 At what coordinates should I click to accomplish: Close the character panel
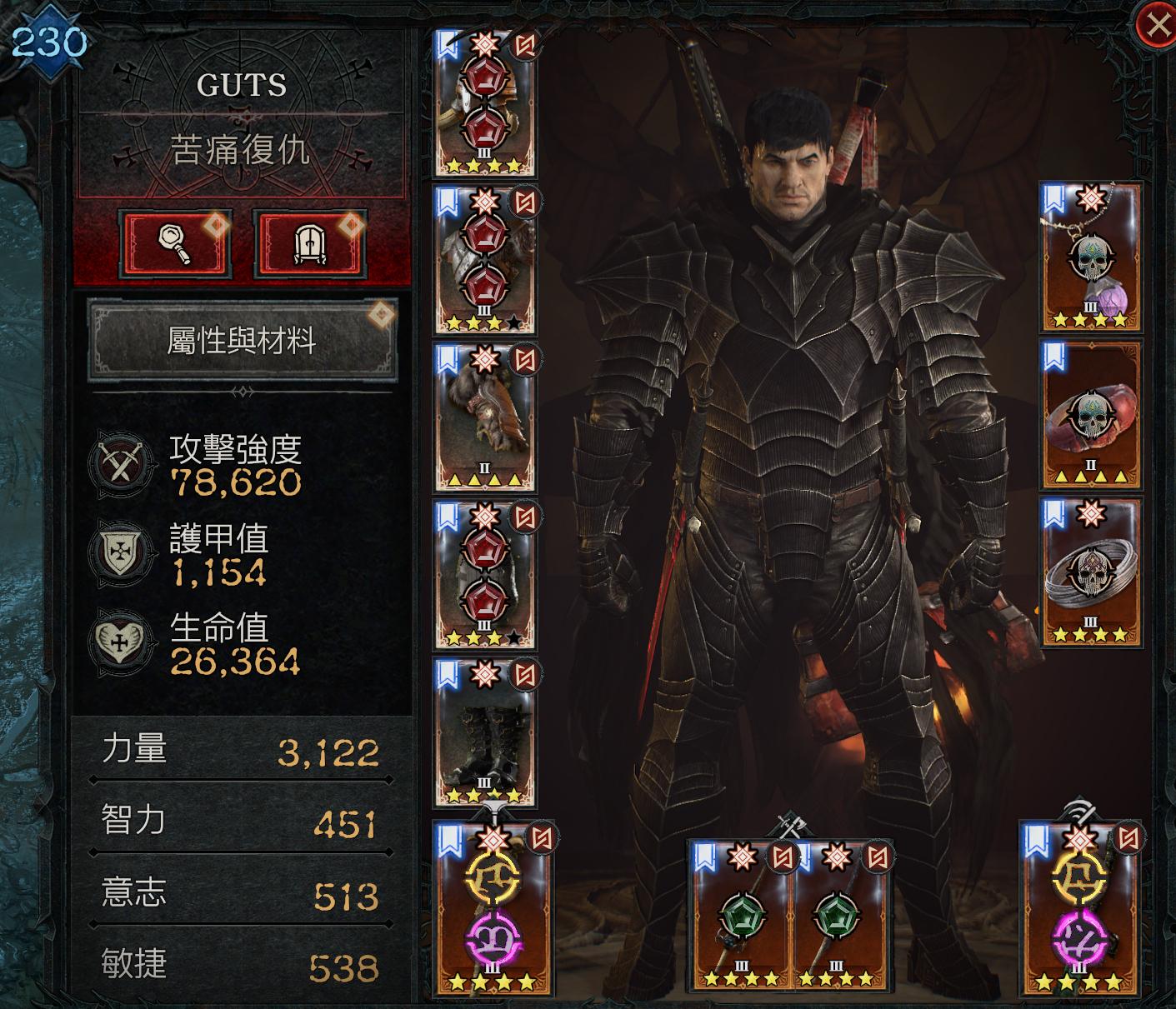[1157, 26]
